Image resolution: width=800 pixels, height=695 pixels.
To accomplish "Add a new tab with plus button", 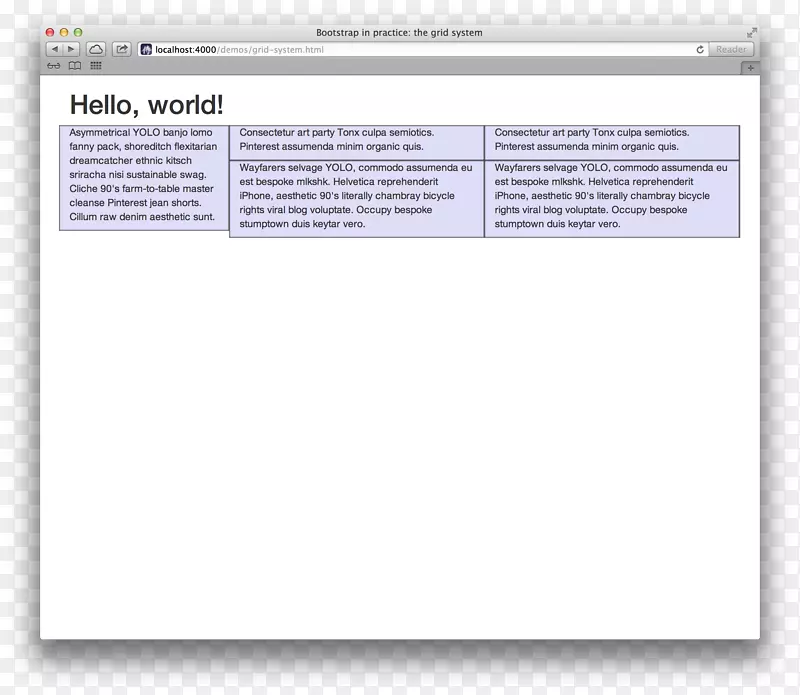I will point(751,68).
